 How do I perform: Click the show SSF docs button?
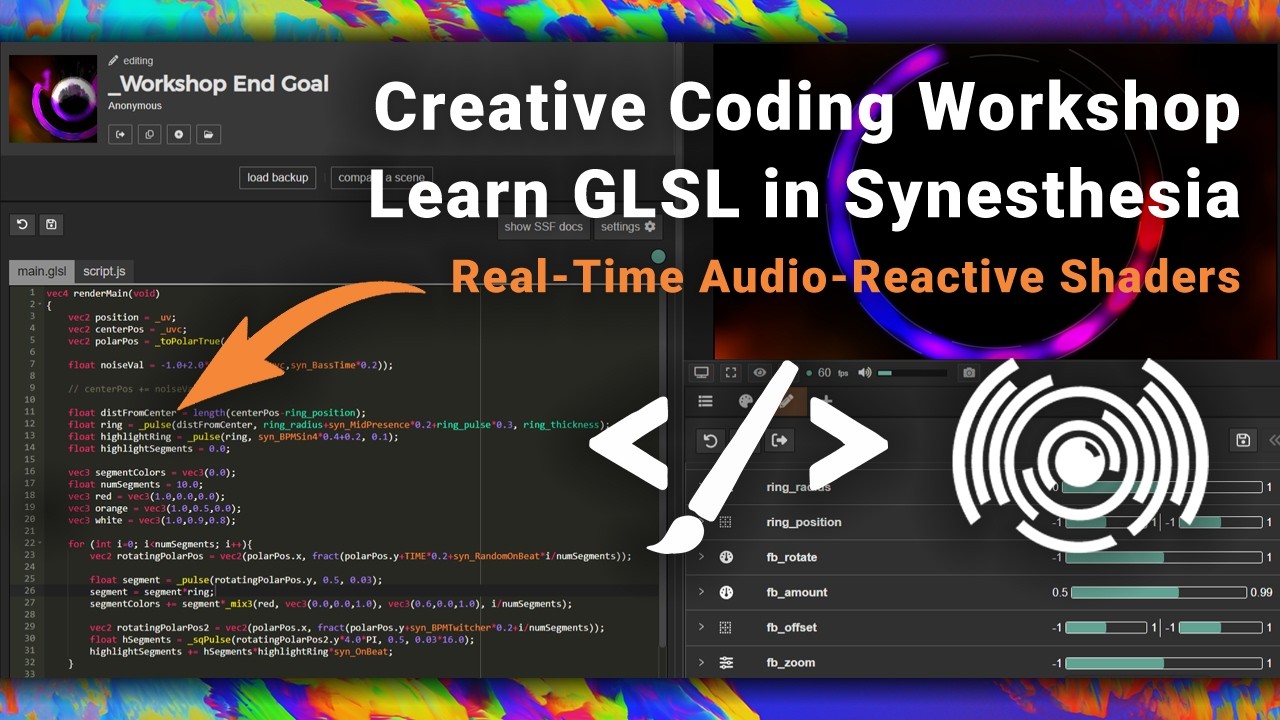[x=543, y=227]
